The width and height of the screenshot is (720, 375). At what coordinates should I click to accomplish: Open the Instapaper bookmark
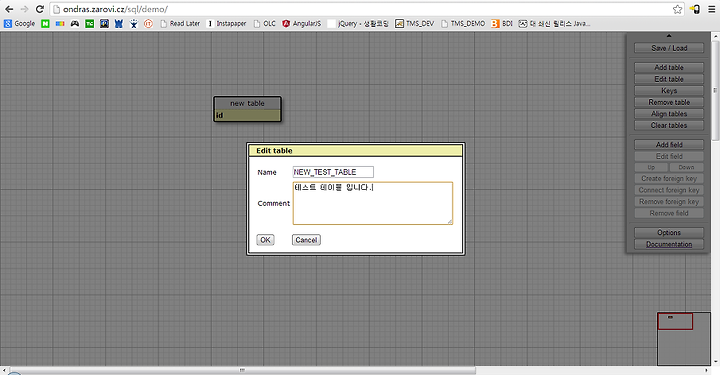coord(227,23)
